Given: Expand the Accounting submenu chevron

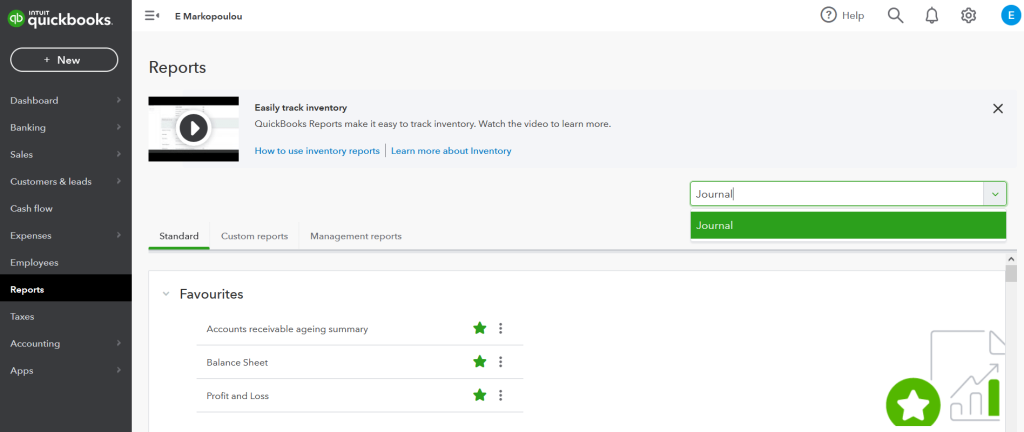Looking at the screenshot, I should tap(118, 343).
